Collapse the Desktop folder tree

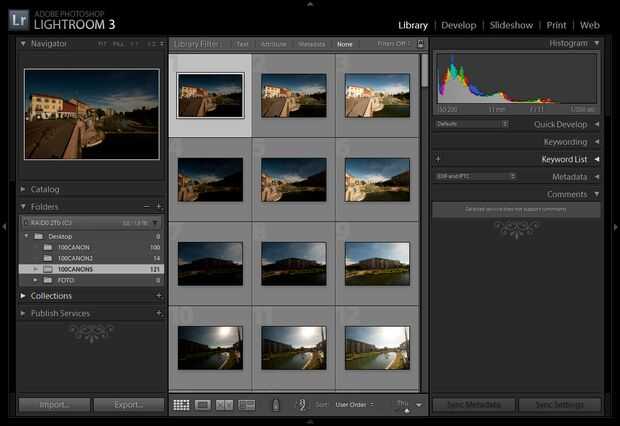click(x=26, y=236)
